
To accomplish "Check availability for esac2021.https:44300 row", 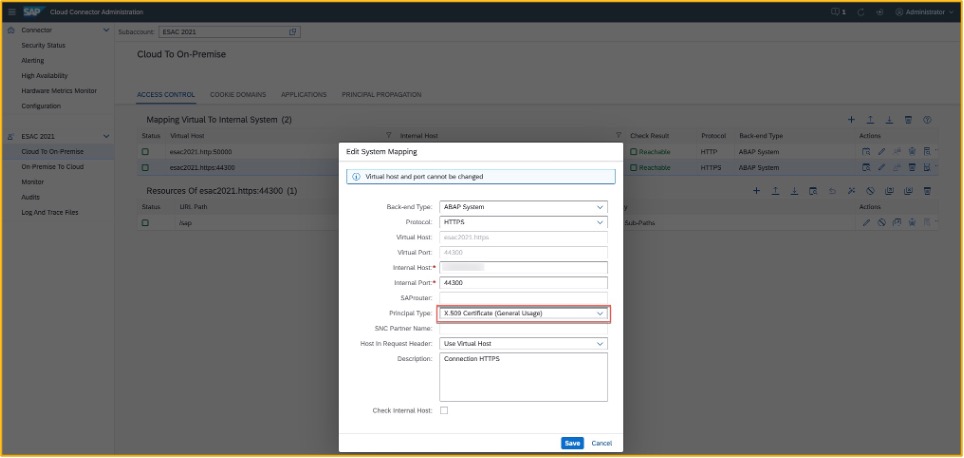I will click(x=866, y=167).
